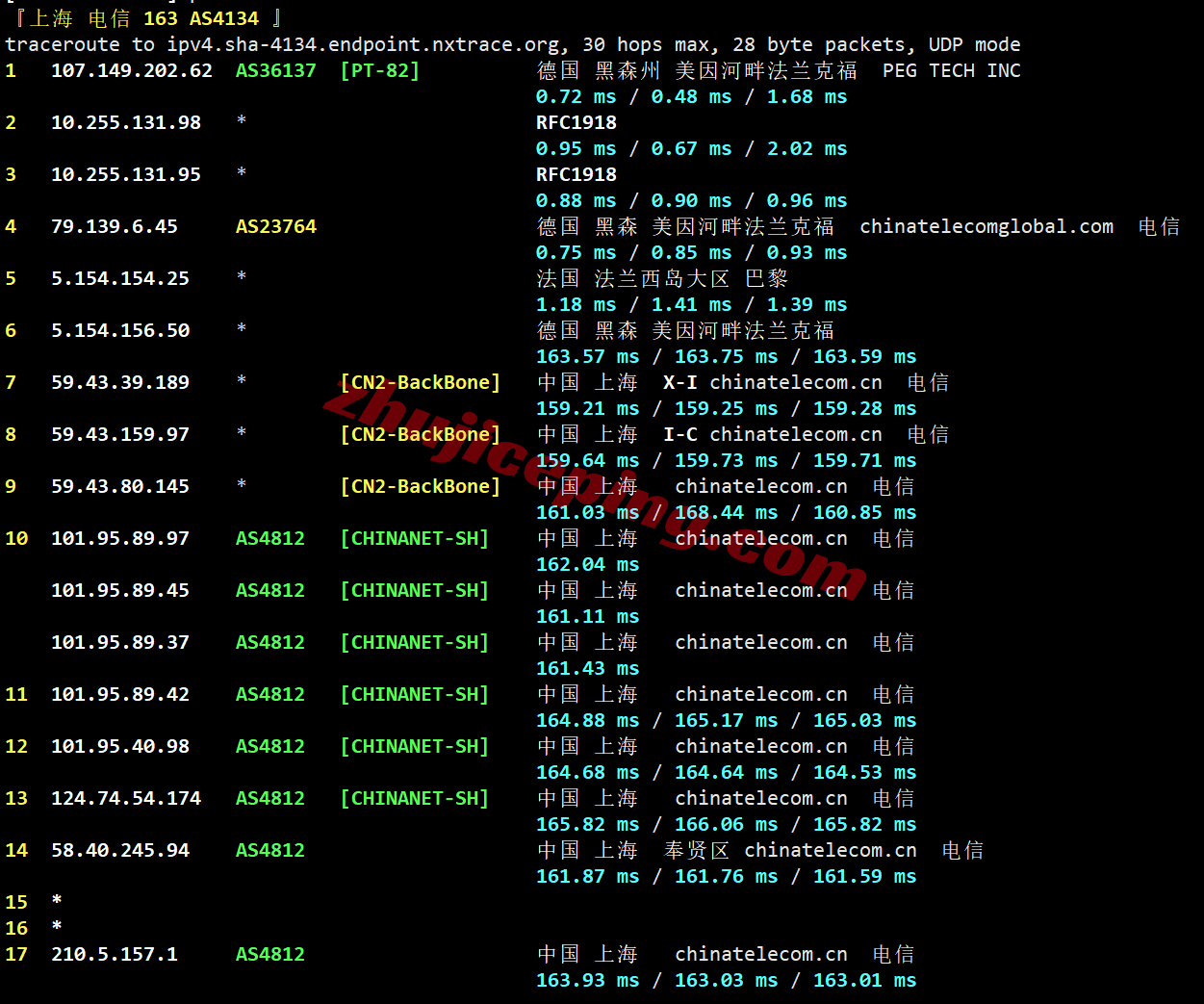Click latency 168.44 ms
Viewport: 1204px width, 1004px height.
(727, 512)
